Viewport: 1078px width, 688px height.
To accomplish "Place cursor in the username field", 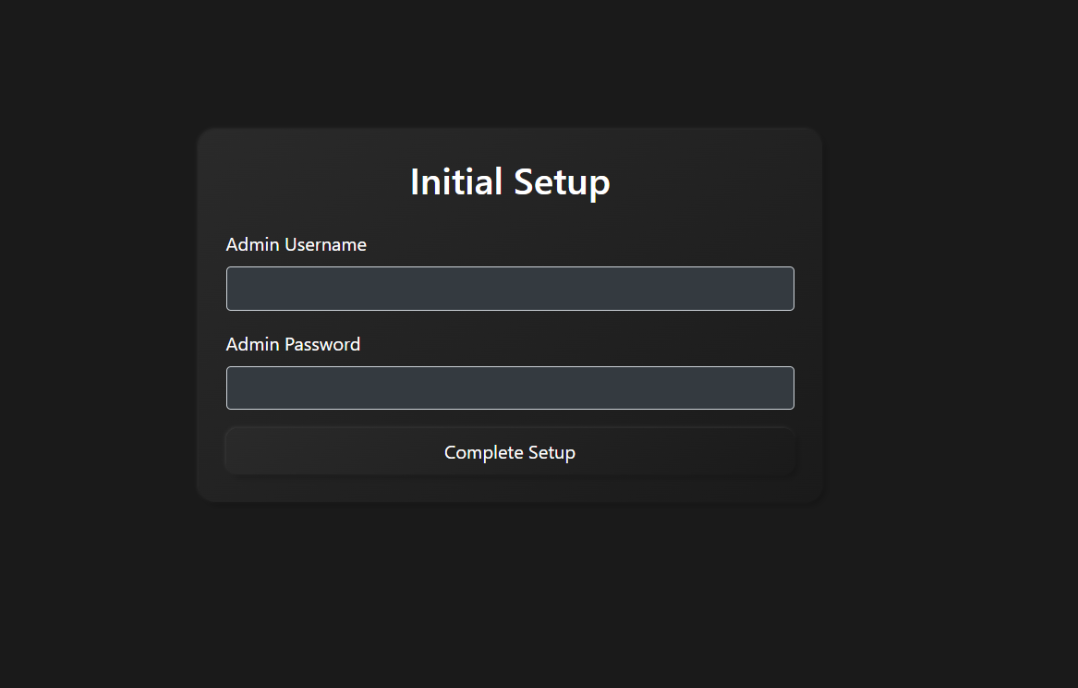I will (510, 288).
